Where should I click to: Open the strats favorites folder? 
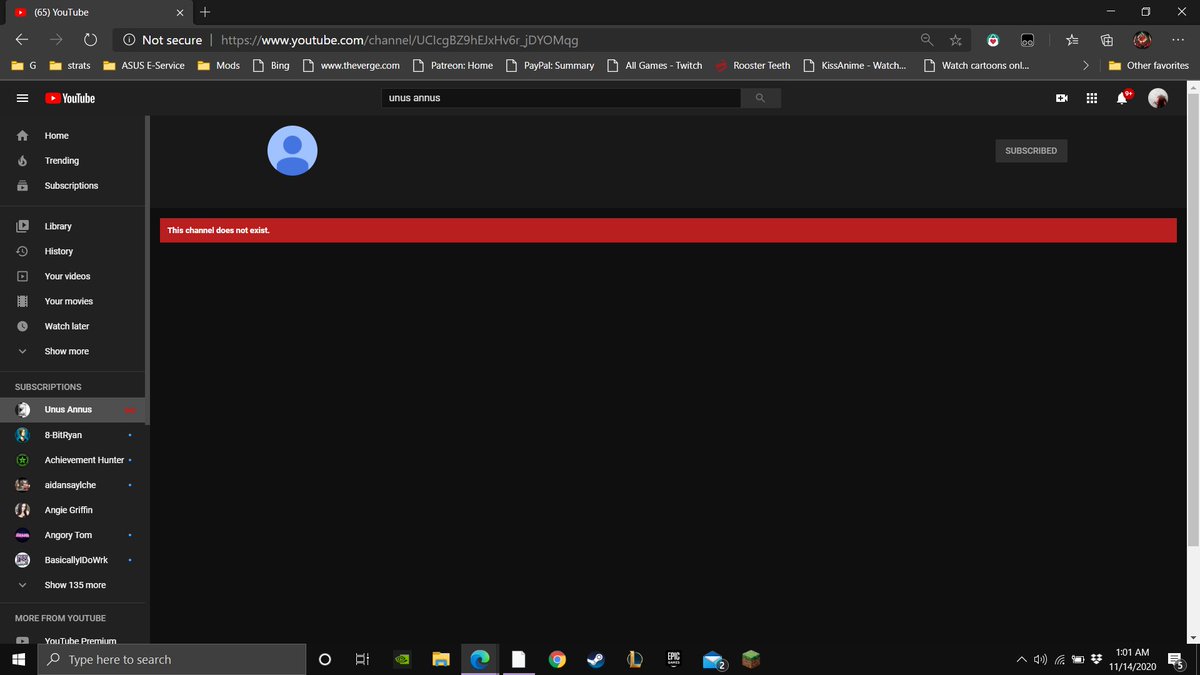coord(70,65)
